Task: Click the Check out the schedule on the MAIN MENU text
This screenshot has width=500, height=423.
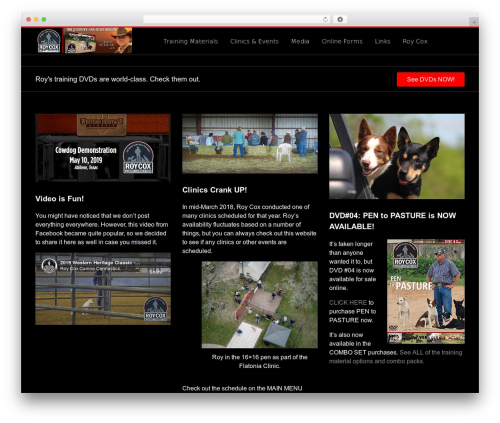Action: (x=242, y=388)
